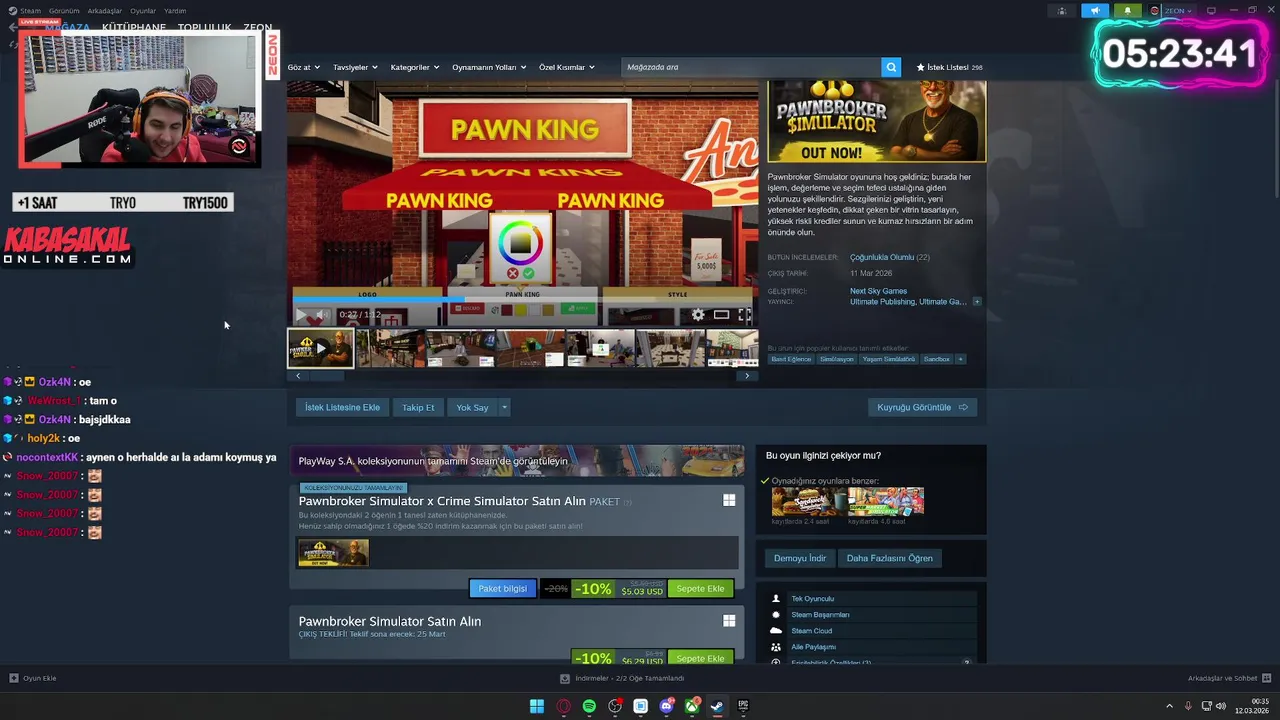This screenshot has width=1280, height=720.
Task: Open Spotify from the taskbar
Action: click(x=589, y=706)
